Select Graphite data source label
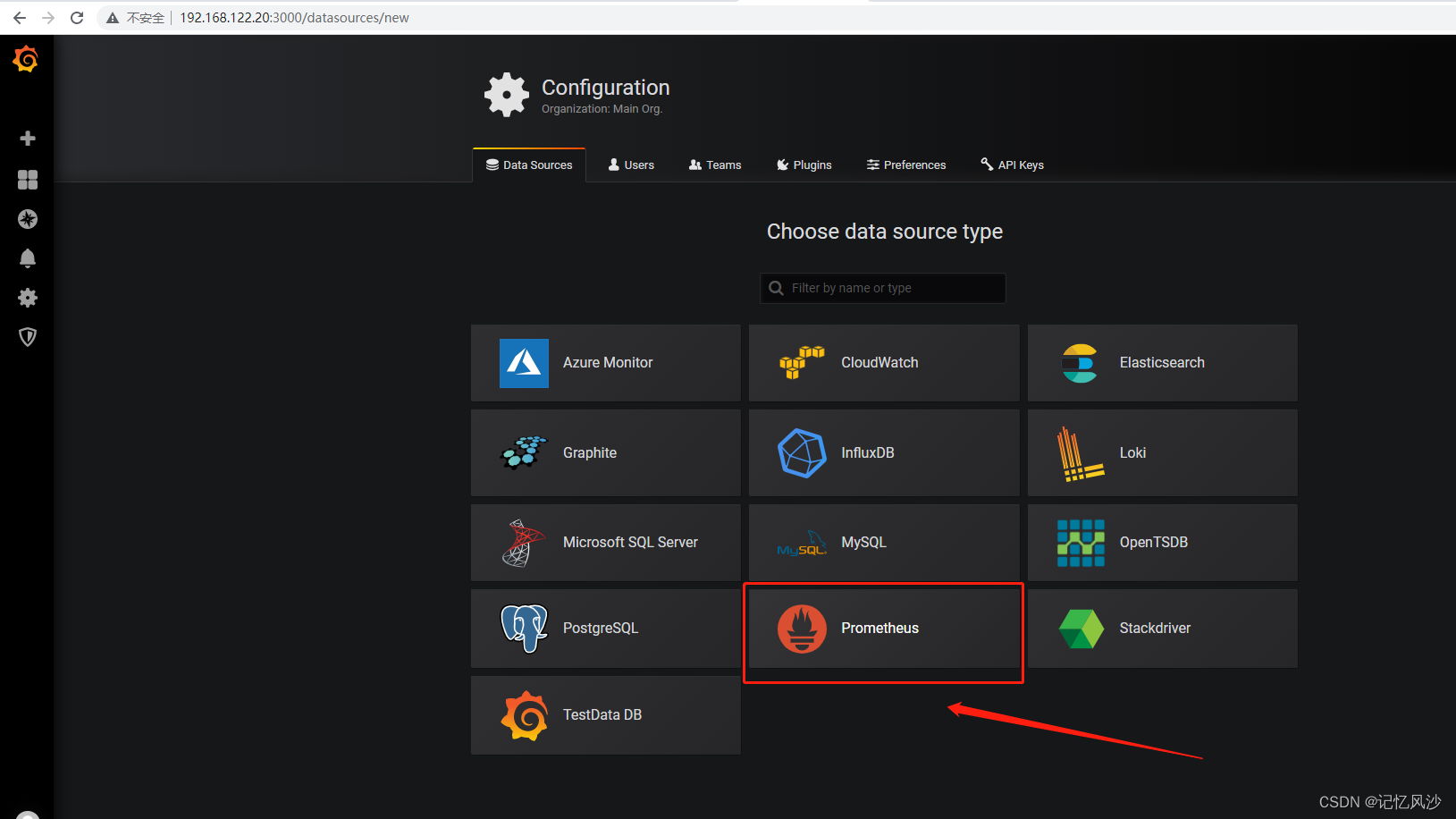The width and height of the screenshot is (1456, 819). click(x=590, y=453)
